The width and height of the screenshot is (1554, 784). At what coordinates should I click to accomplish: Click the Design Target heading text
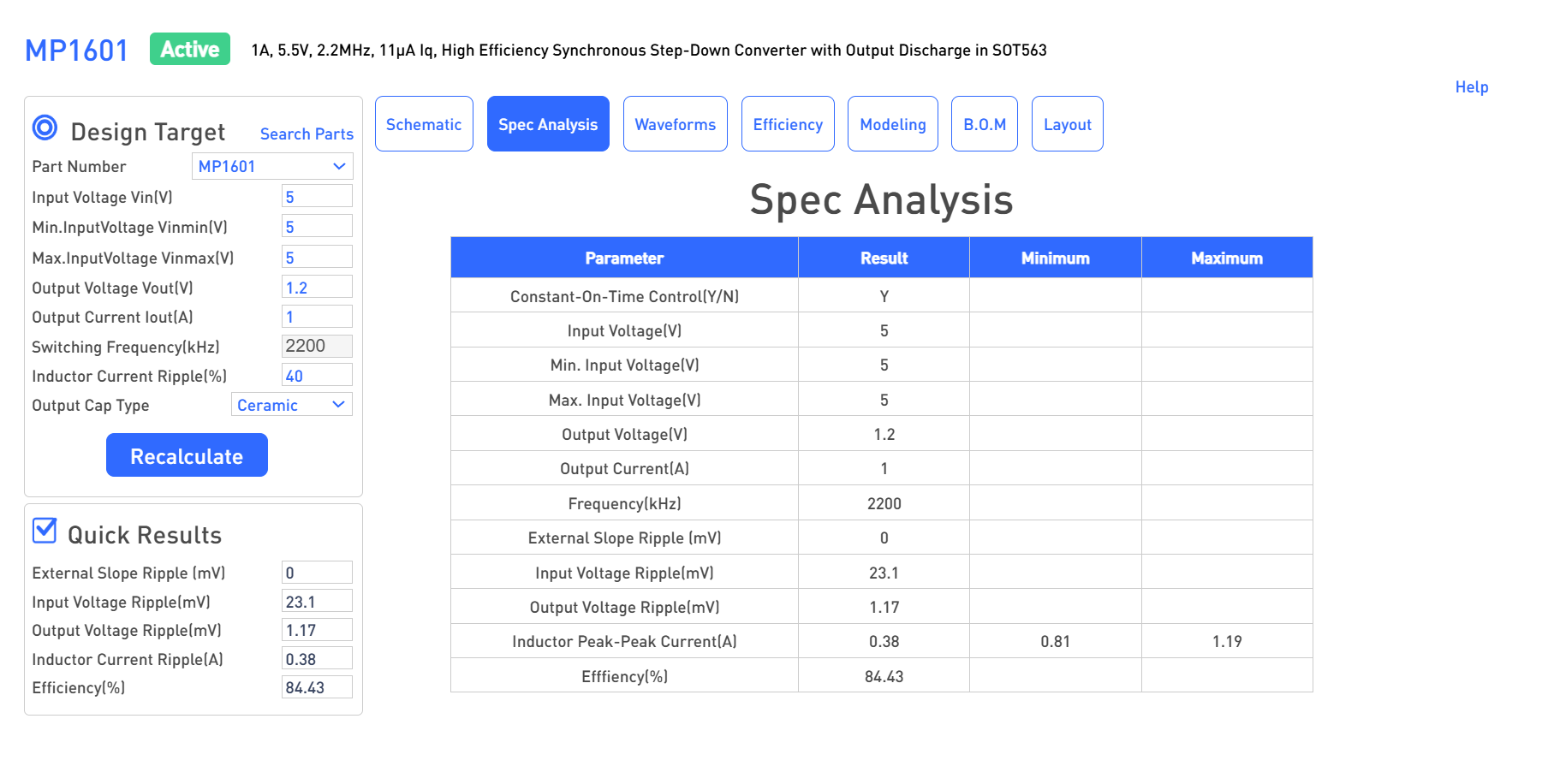[x=148, y=132]
